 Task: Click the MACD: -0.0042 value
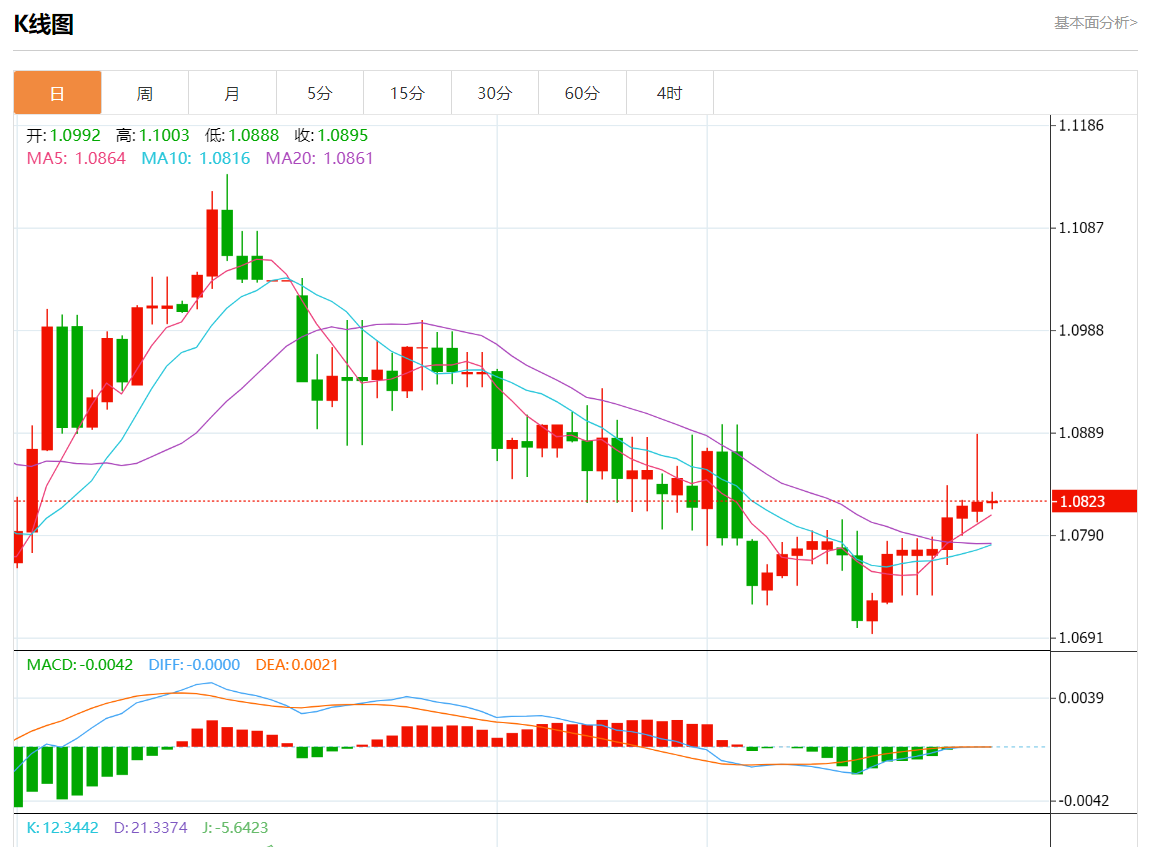(80, 665)
